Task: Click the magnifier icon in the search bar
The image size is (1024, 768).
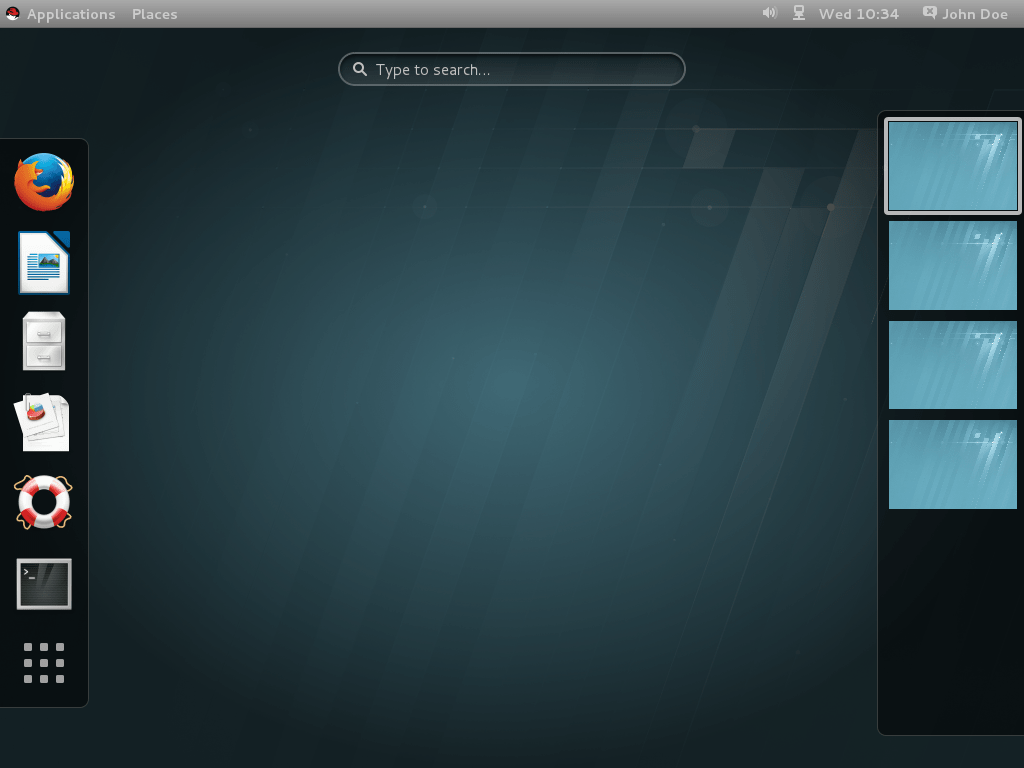Action: [x=360, y=69]
